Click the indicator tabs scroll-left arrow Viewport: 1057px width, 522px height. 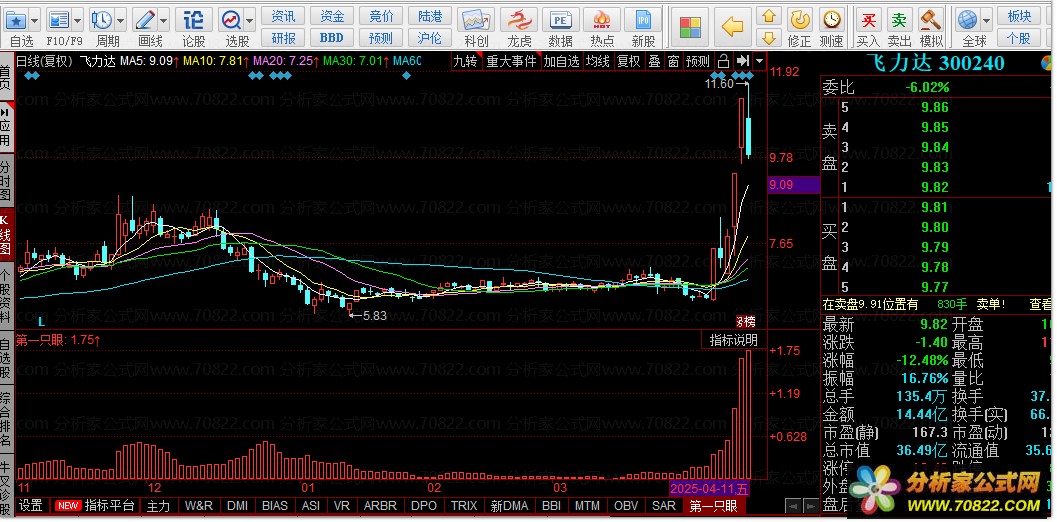[794, 506]
